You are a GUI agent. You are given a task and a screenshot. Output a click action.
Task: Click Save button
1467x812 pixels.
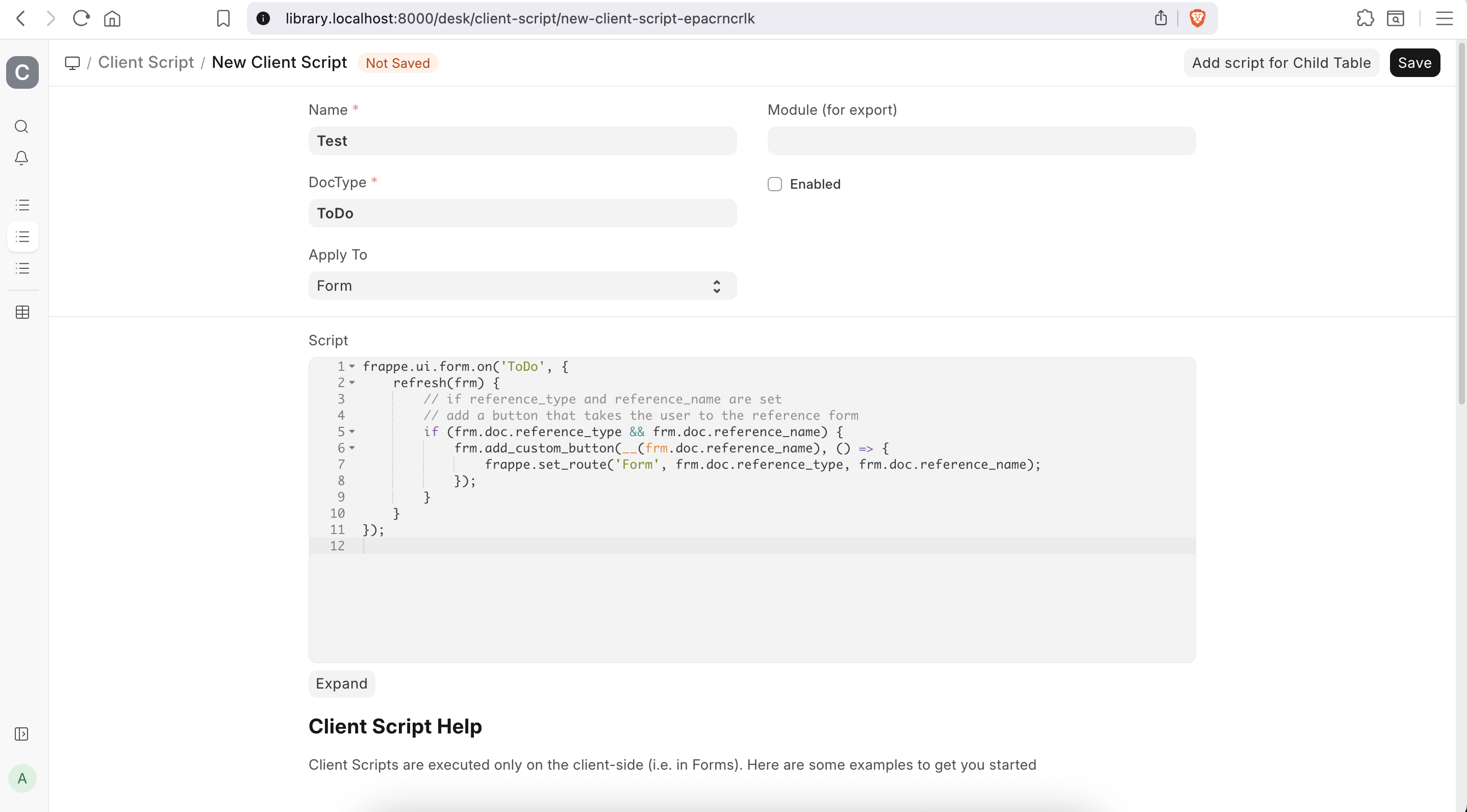click(1414, 63)
